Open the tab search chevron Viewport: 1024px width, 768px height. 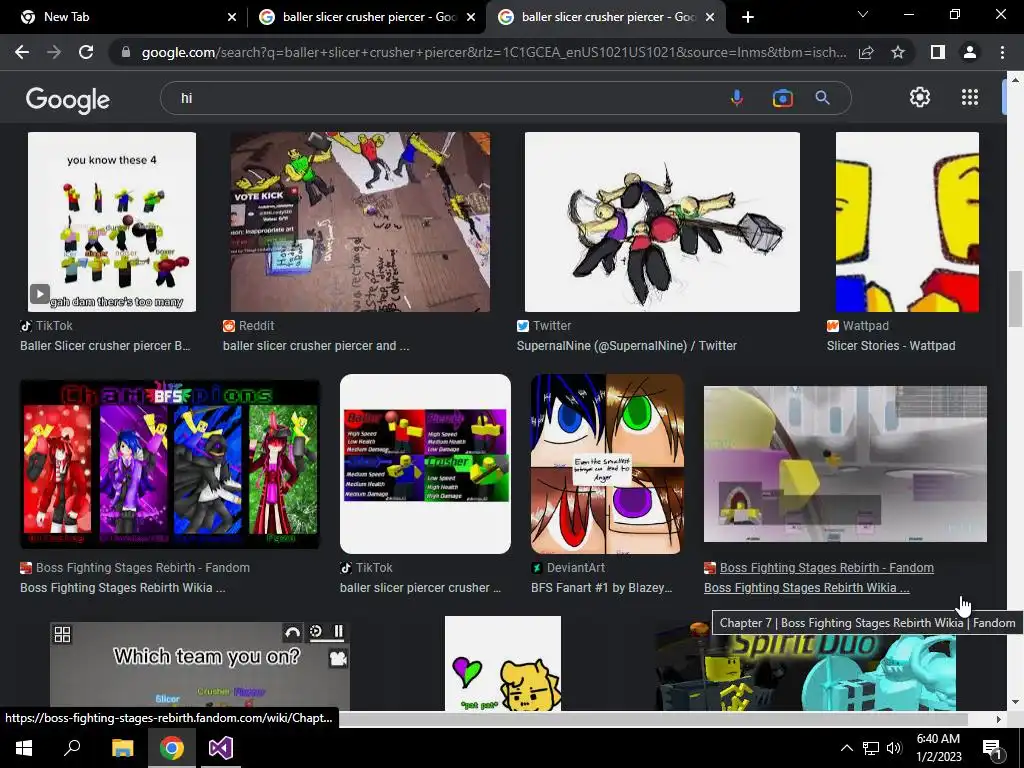click(x=863, y=14)
